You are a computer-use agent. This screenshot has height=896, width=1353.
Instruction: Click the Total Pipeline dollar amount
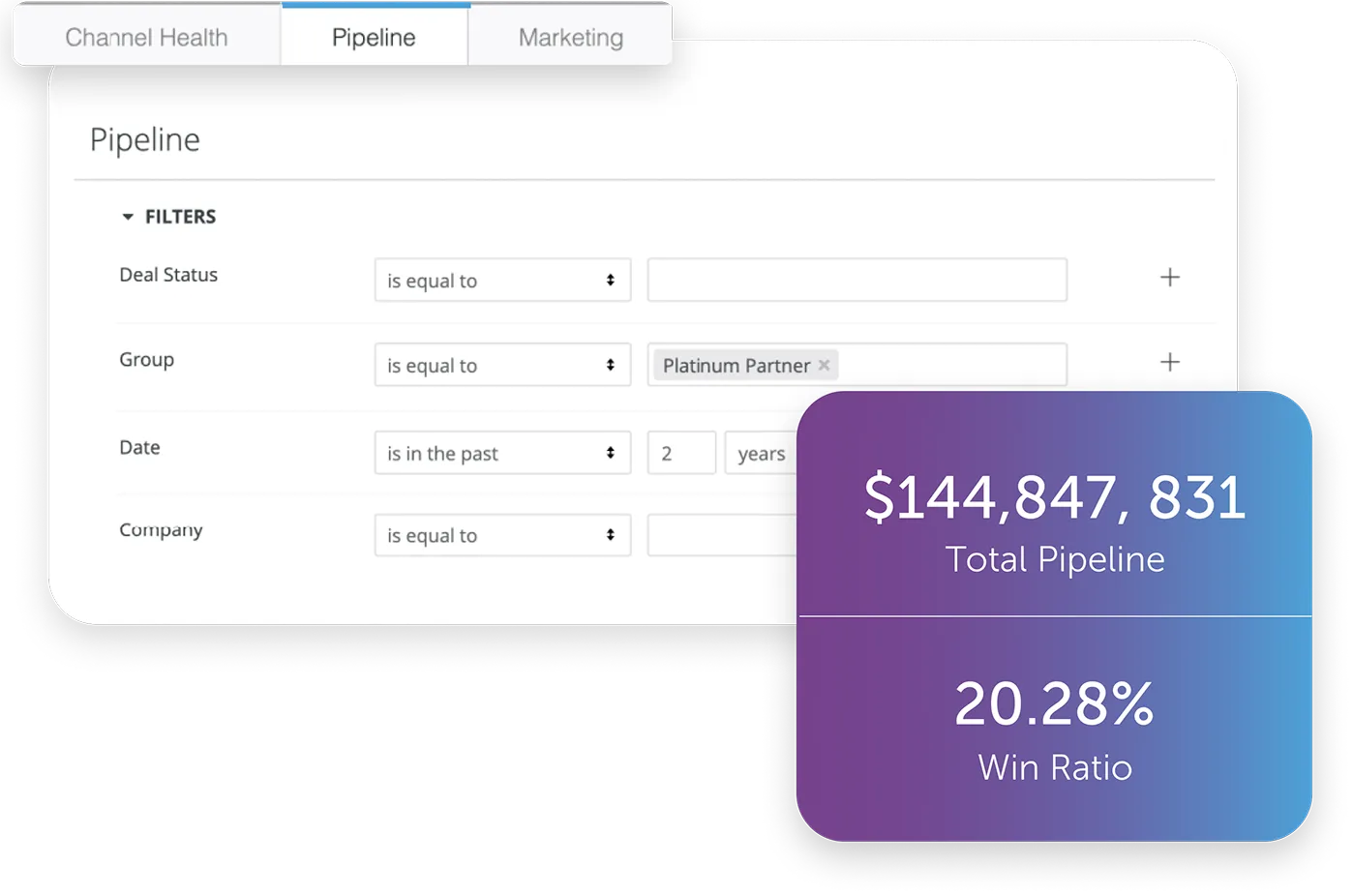pos(1054,497)
